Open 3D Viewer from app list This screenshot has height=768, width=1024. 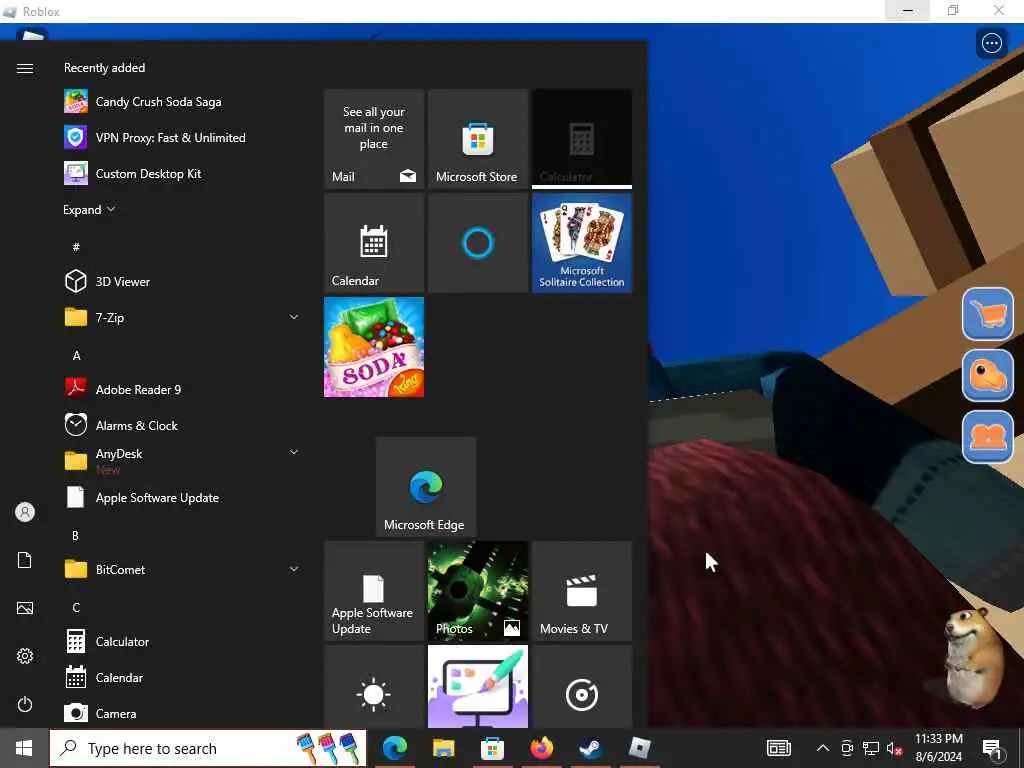pos(181,281)
